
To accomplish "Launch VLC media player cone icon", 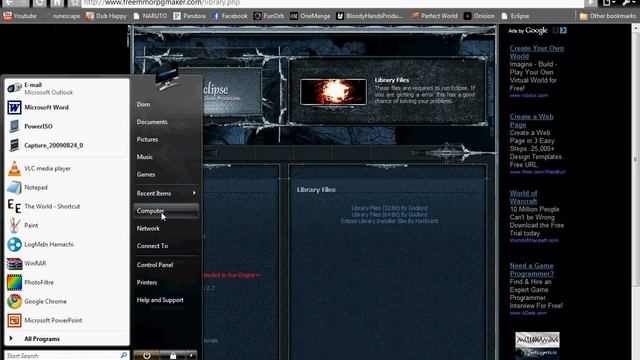I will point(14,168).
